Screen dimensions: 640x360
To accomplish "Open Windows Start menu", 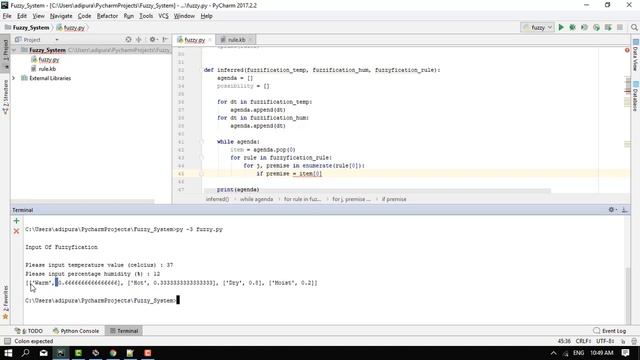I will [8, 353].
